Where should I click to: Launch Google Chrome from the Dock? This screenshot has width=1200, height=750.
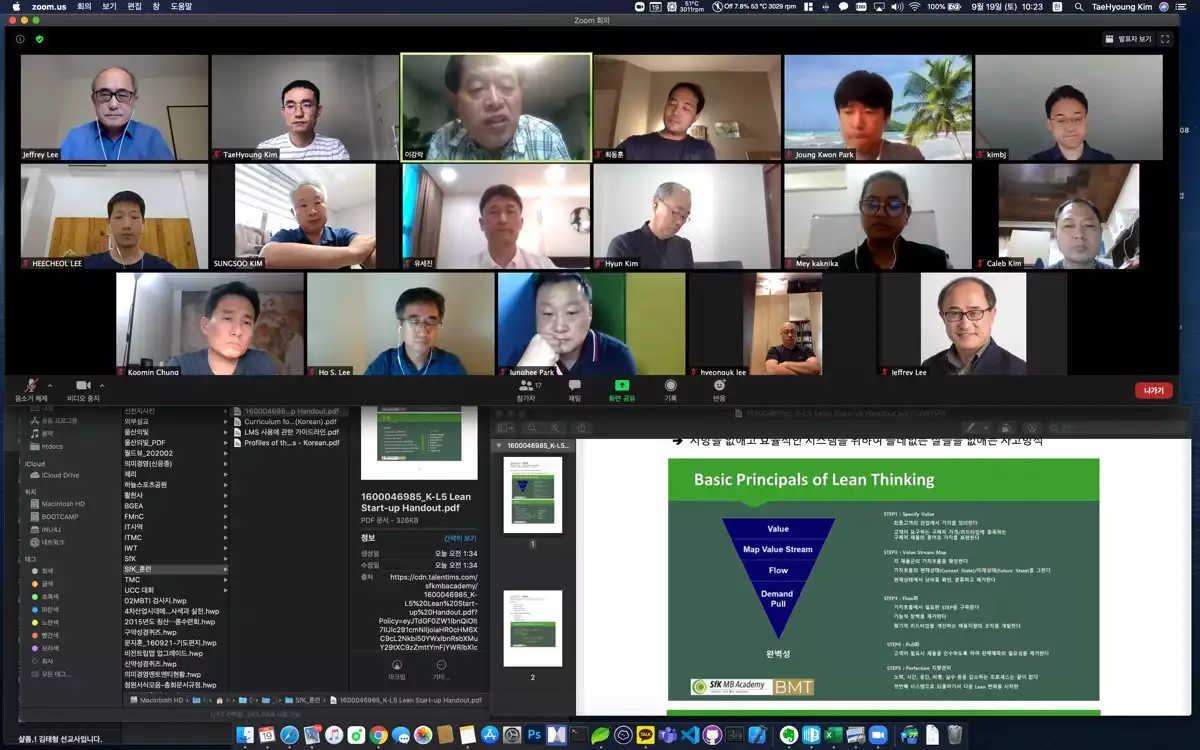pos(378,735)
